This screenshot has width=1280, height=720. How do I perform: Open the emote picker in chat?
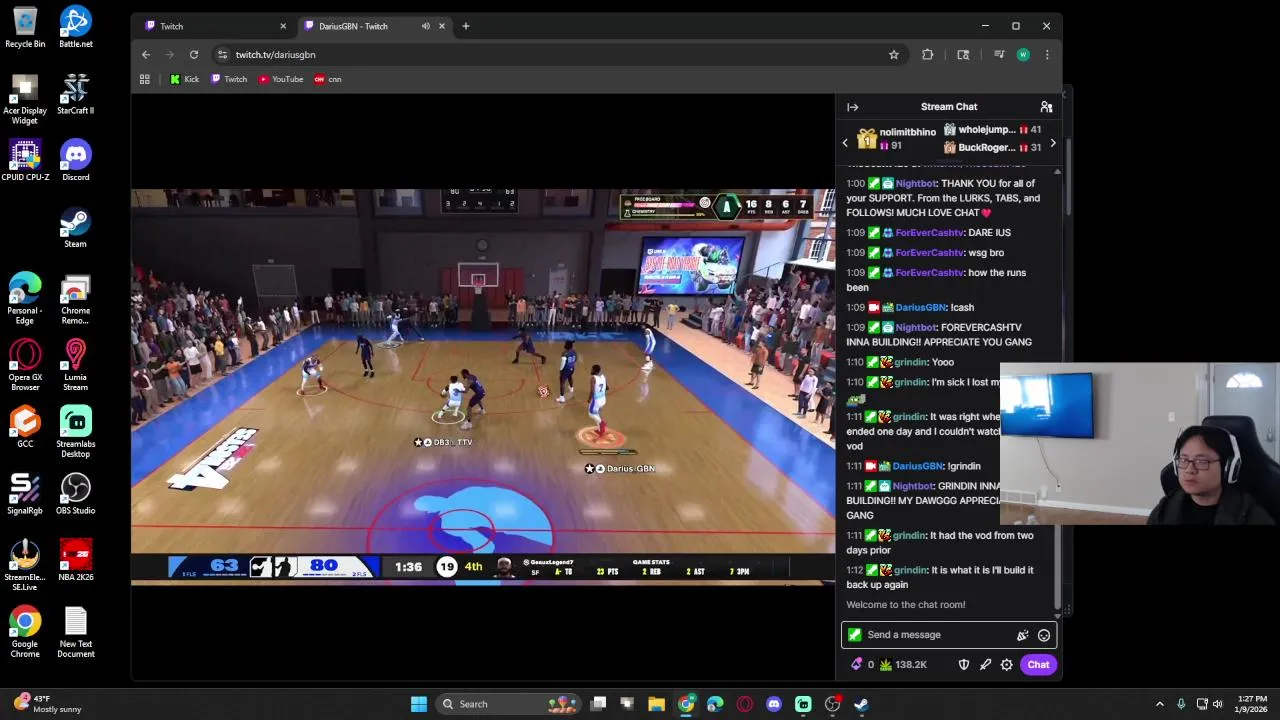pyautogui.click(x=1044, y=635)
